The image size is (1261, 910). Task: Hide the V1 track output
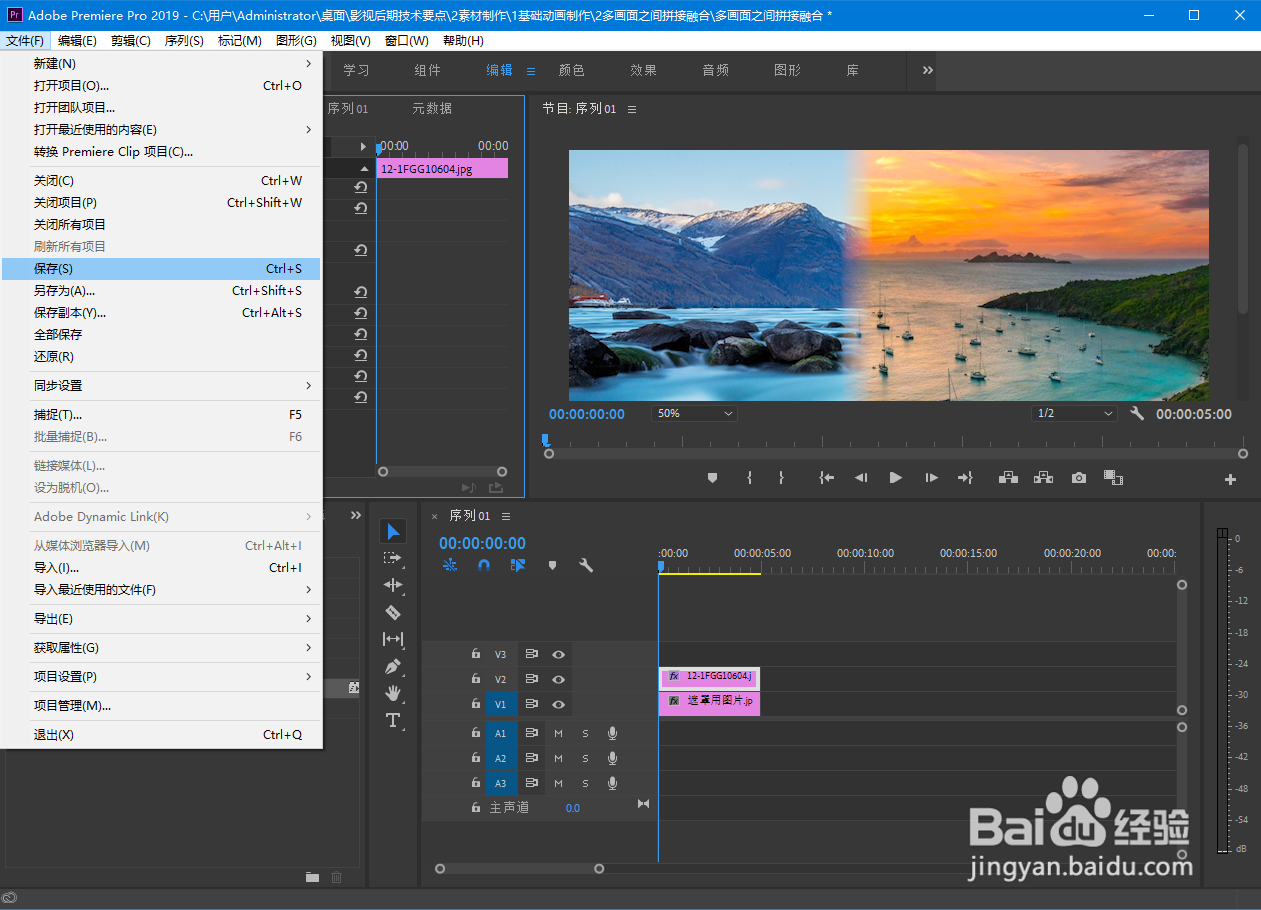pos(558,704)
